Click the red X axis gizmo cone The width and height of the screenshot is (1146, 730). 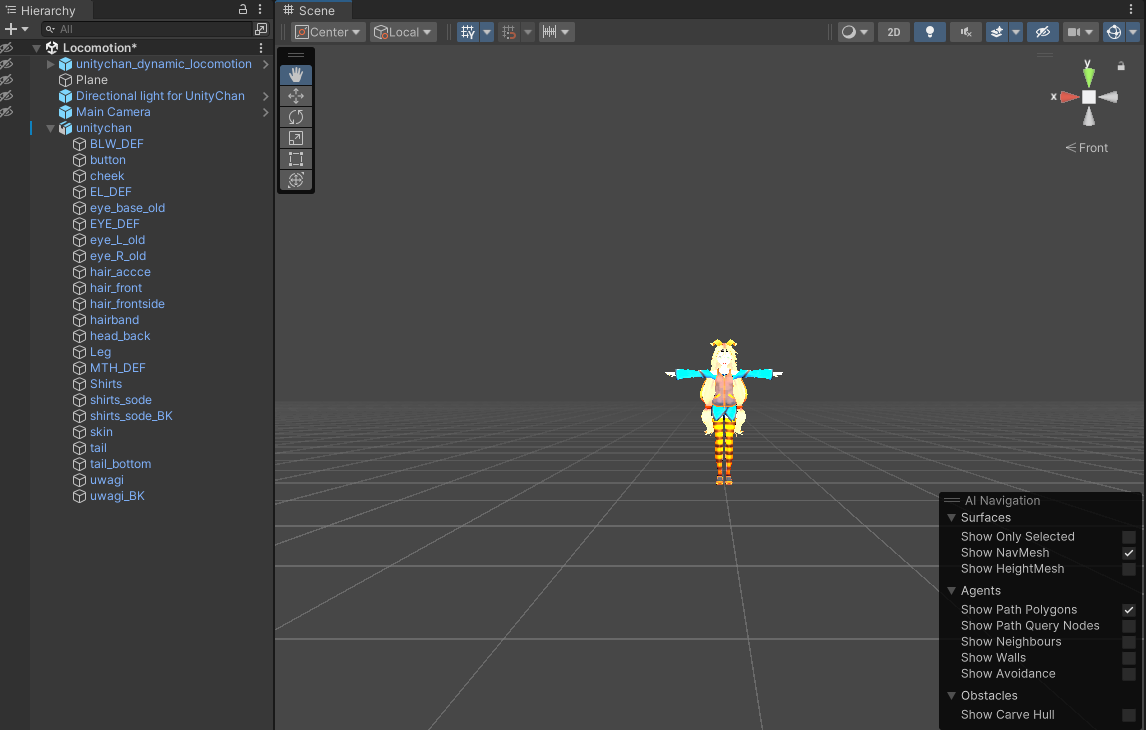pyautogui.click(x=1070, y=96)
